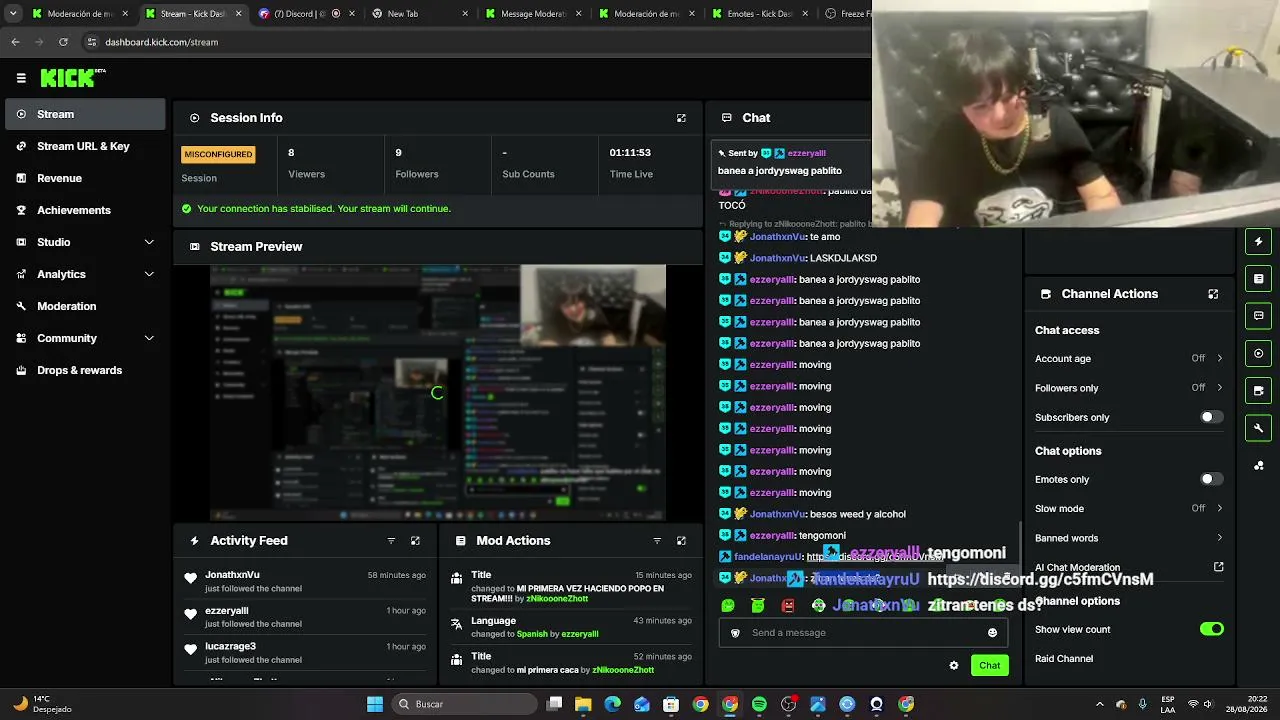The width and height of the screenshot is (1280, 720).
Task: Open the Windows Start menu
Action: [x=375, y=704]
